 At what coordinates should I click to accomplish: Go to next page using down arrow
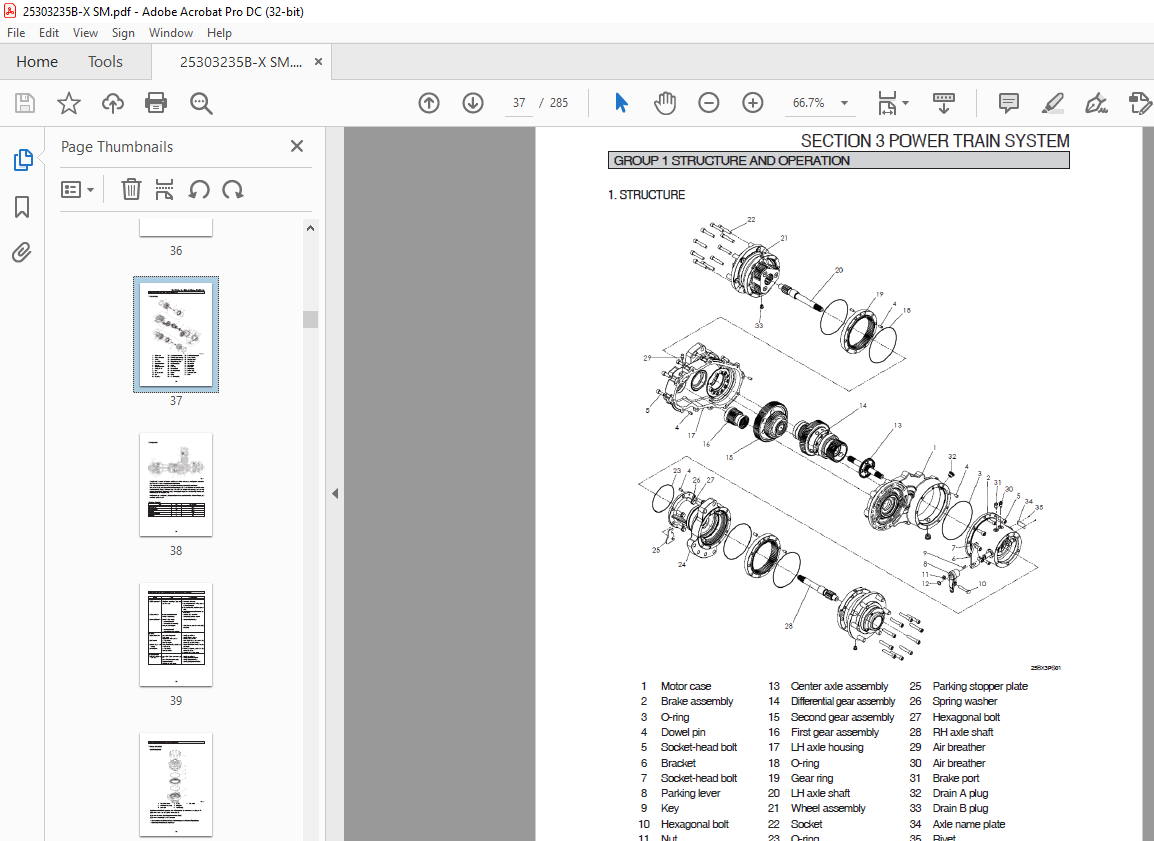[x=472, y=103]
